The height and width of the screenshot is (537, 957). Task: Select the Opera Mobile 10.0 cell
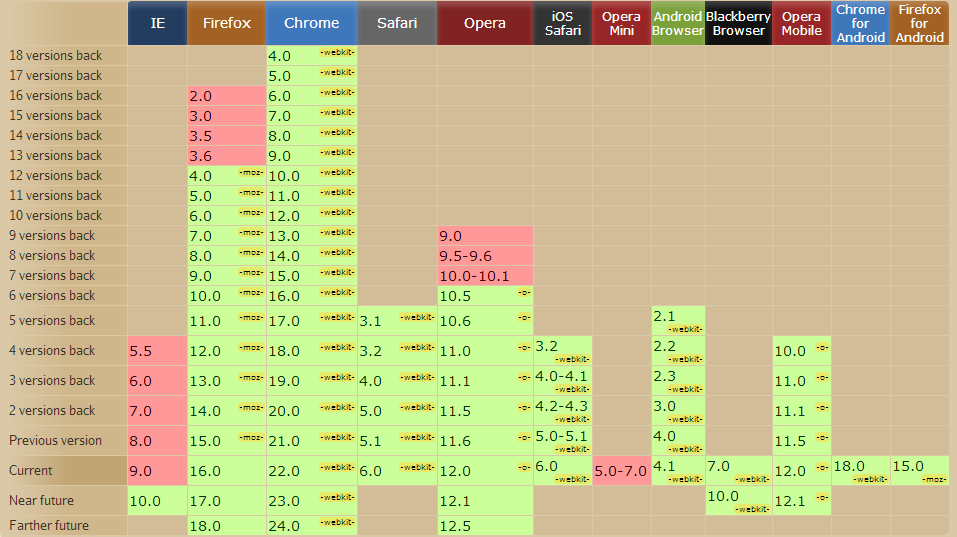(801, 351)
